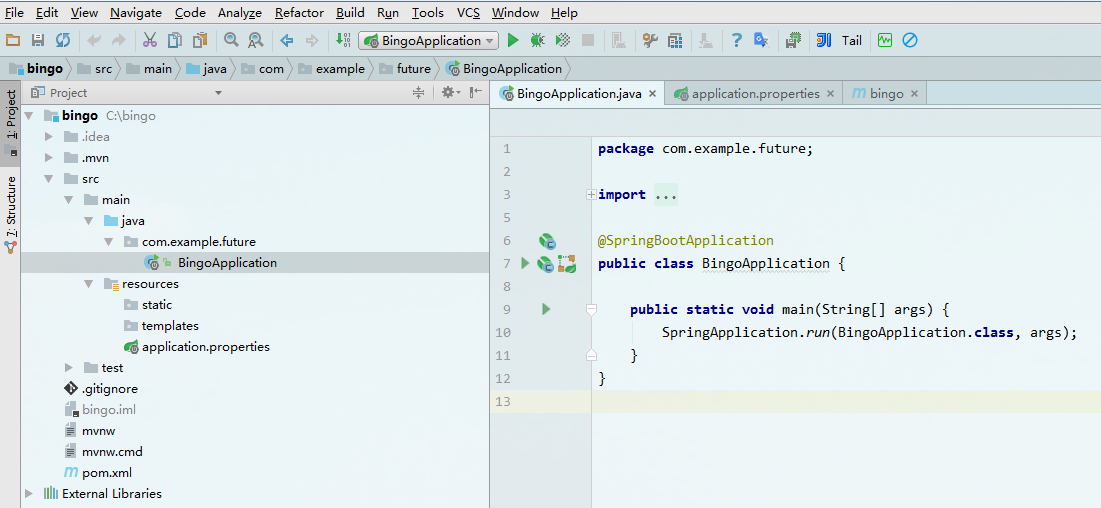1101x508 pixels.
Task: Close the application.properties tab
Action: tap(830, 93)
